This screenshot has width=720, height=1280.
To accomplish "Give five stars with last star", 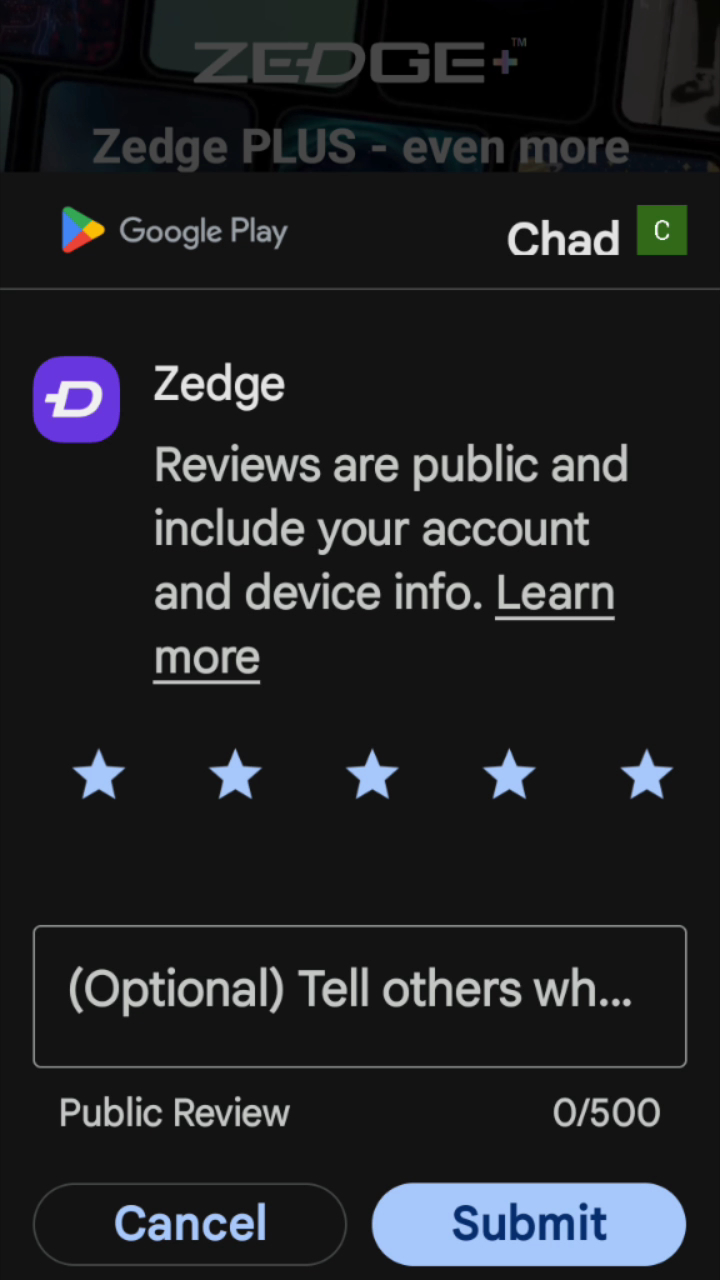I will point(646,776).
